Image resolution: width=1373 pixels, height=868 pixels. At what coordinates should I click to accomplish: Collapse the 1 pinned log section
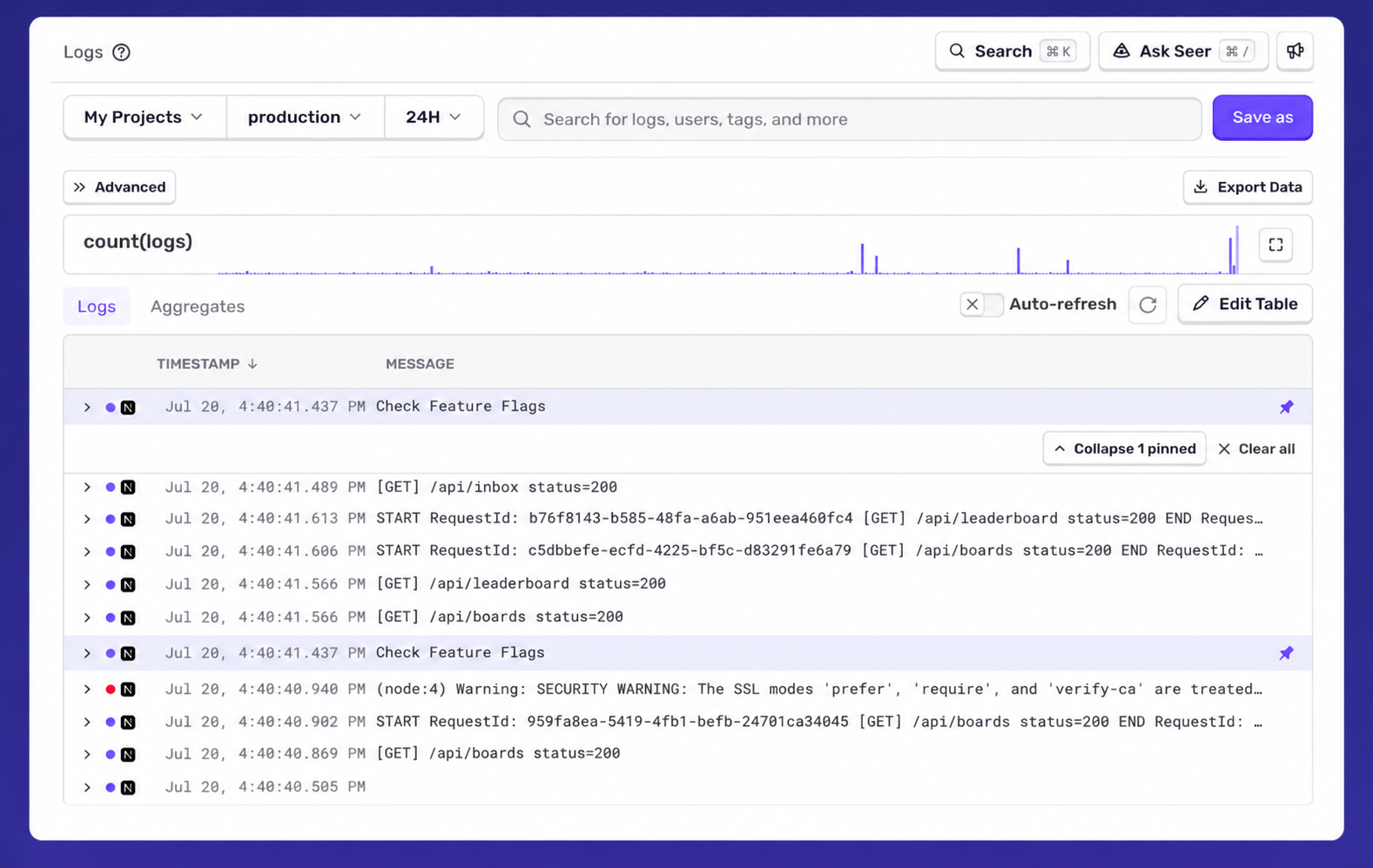1124,449
